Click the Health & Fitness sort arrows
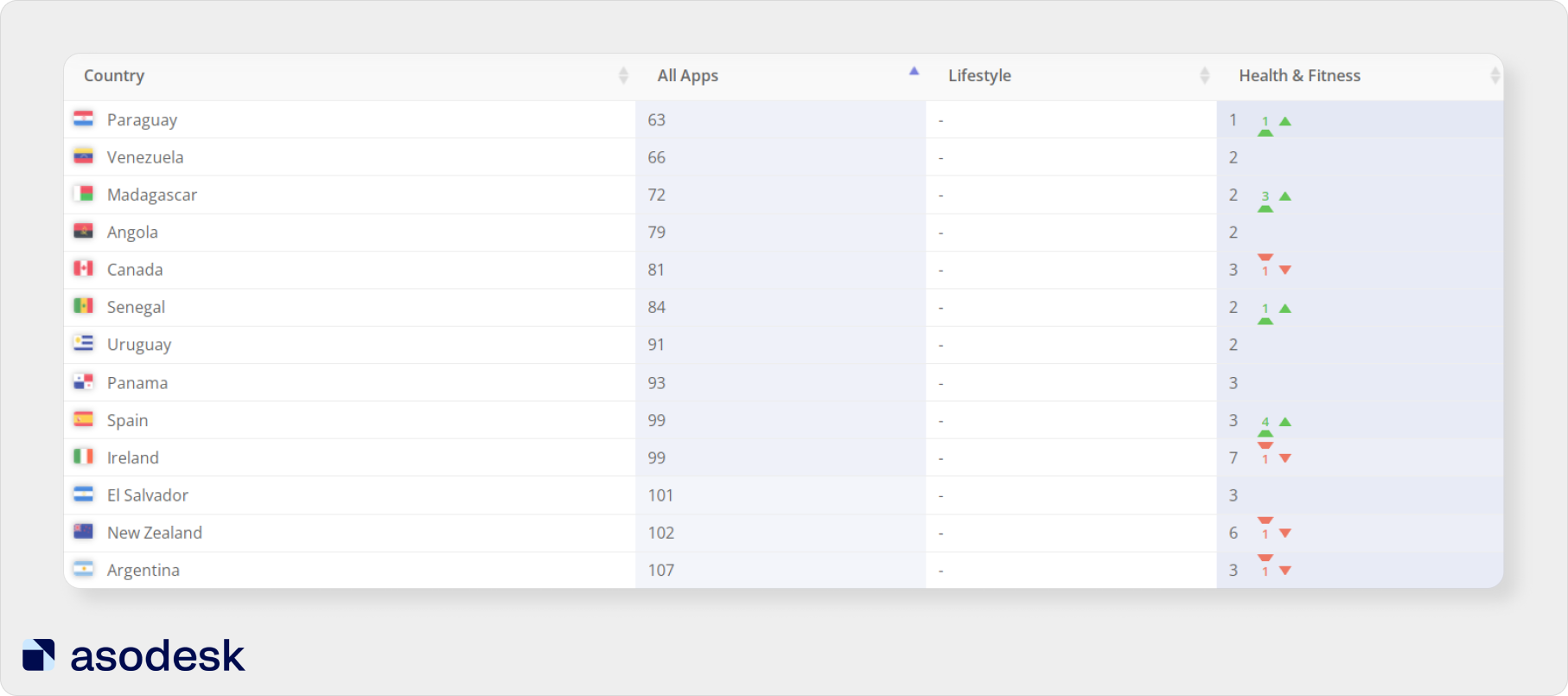The height and width of the screenshot is (696, 1568). 1495,76
